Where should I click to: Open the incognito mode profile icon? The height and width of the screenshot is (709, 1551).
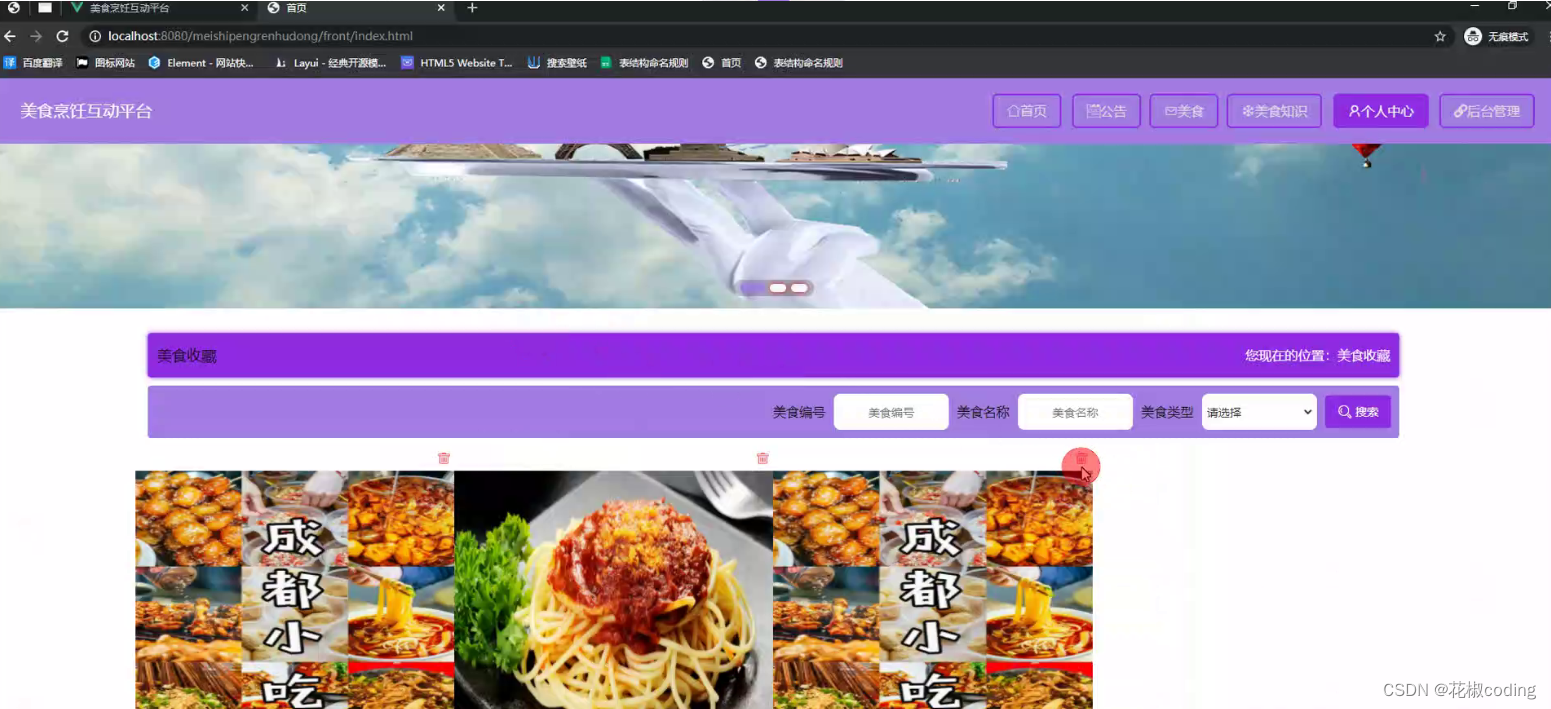[x=1473, y=36]
